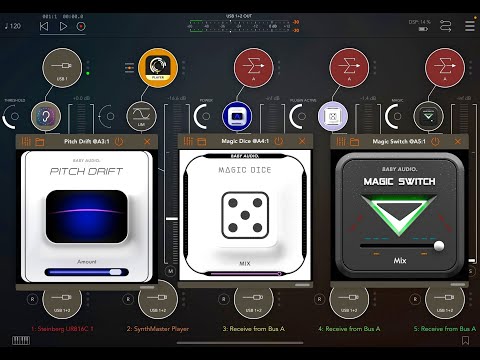
Task: Open the bookmark icon at bottom right
Action: click(466, 340)
